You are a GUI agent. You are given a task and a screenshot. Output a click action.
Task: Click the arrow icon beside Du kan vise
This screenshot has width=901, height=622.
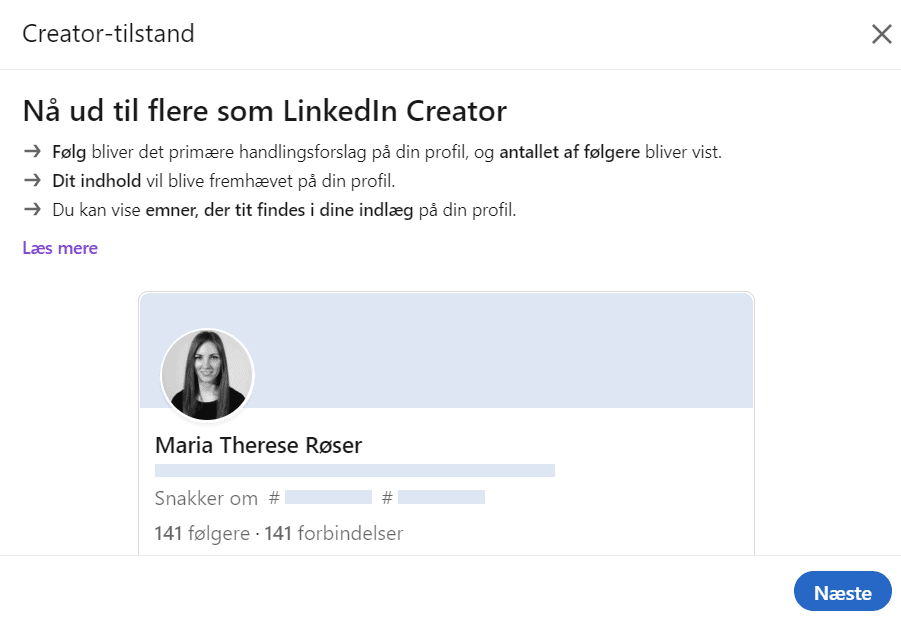point(32,209)
